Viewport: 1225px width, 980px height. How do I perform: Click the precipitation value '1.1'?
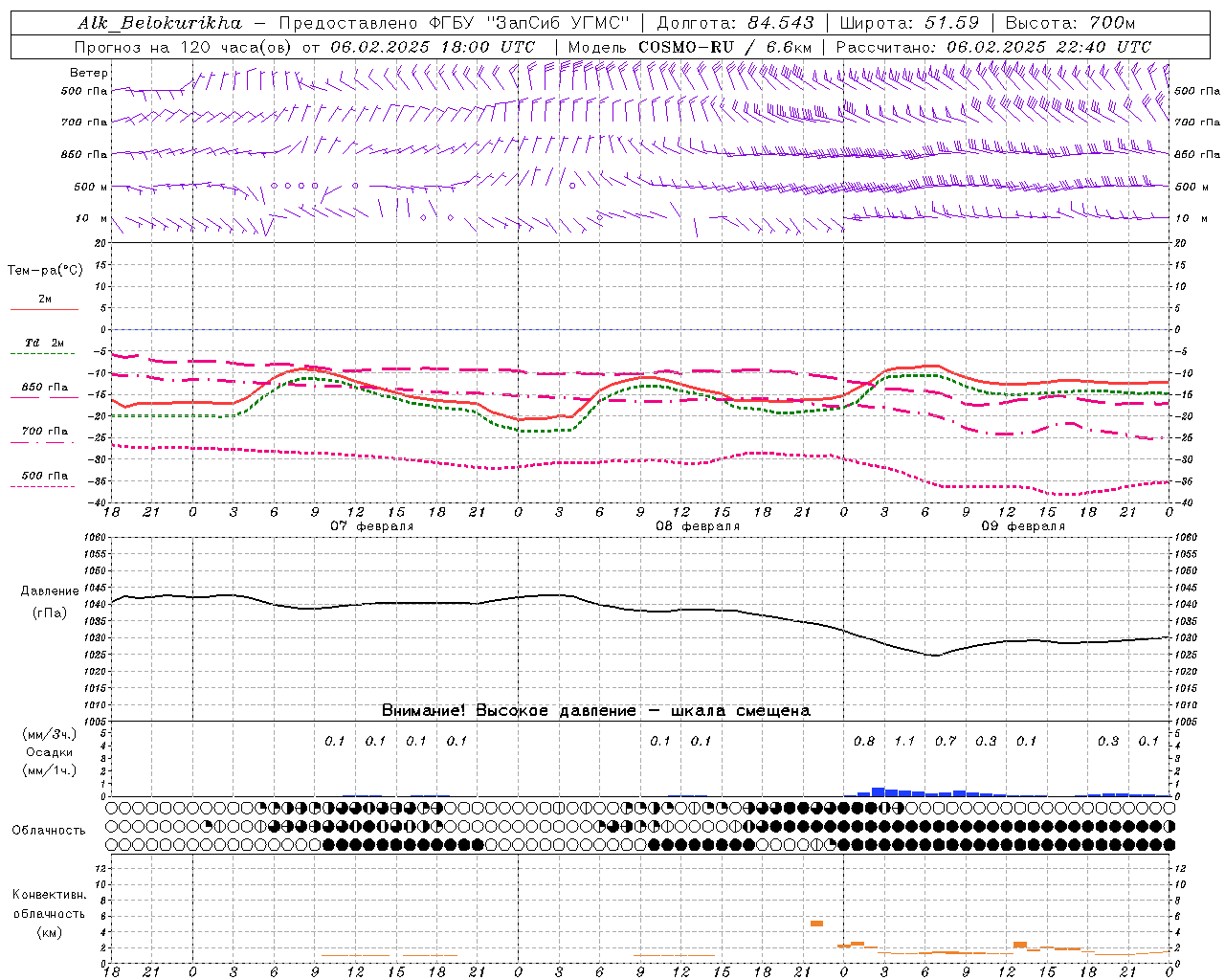pyautogui.click(x=904, y=742)
